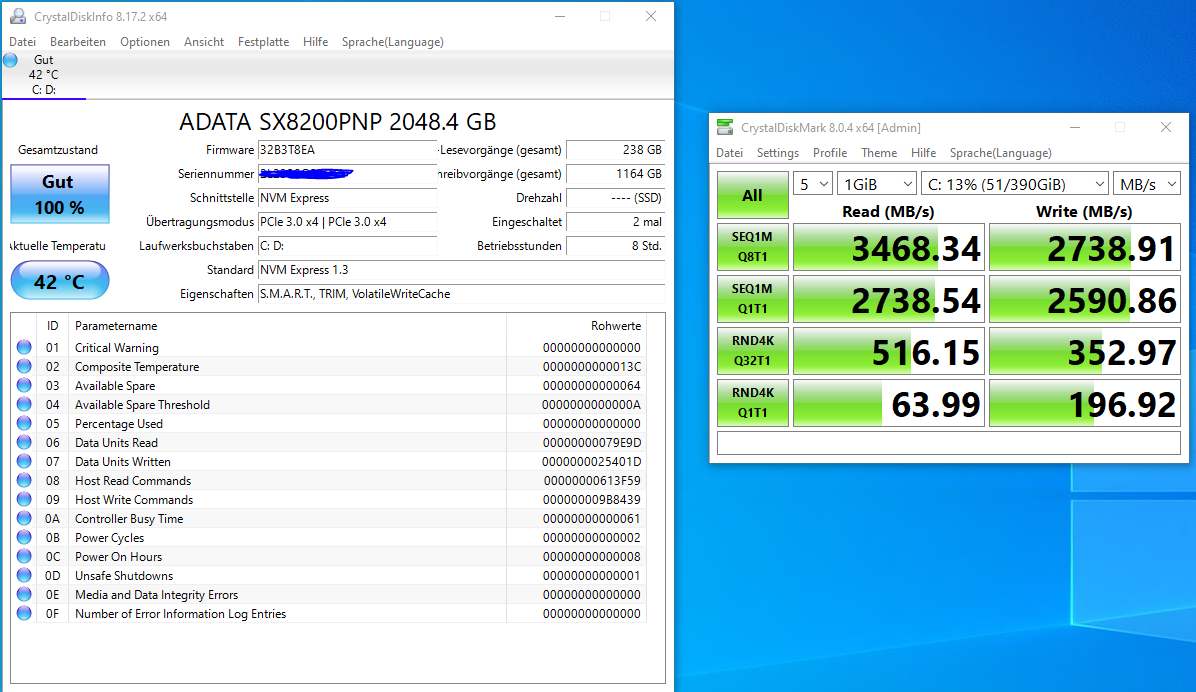Screen dimensions: 1196x692
Task: Click the ADATA SX8200PNP 2048.4 GB drive title
Action: (x=337, y=121)
